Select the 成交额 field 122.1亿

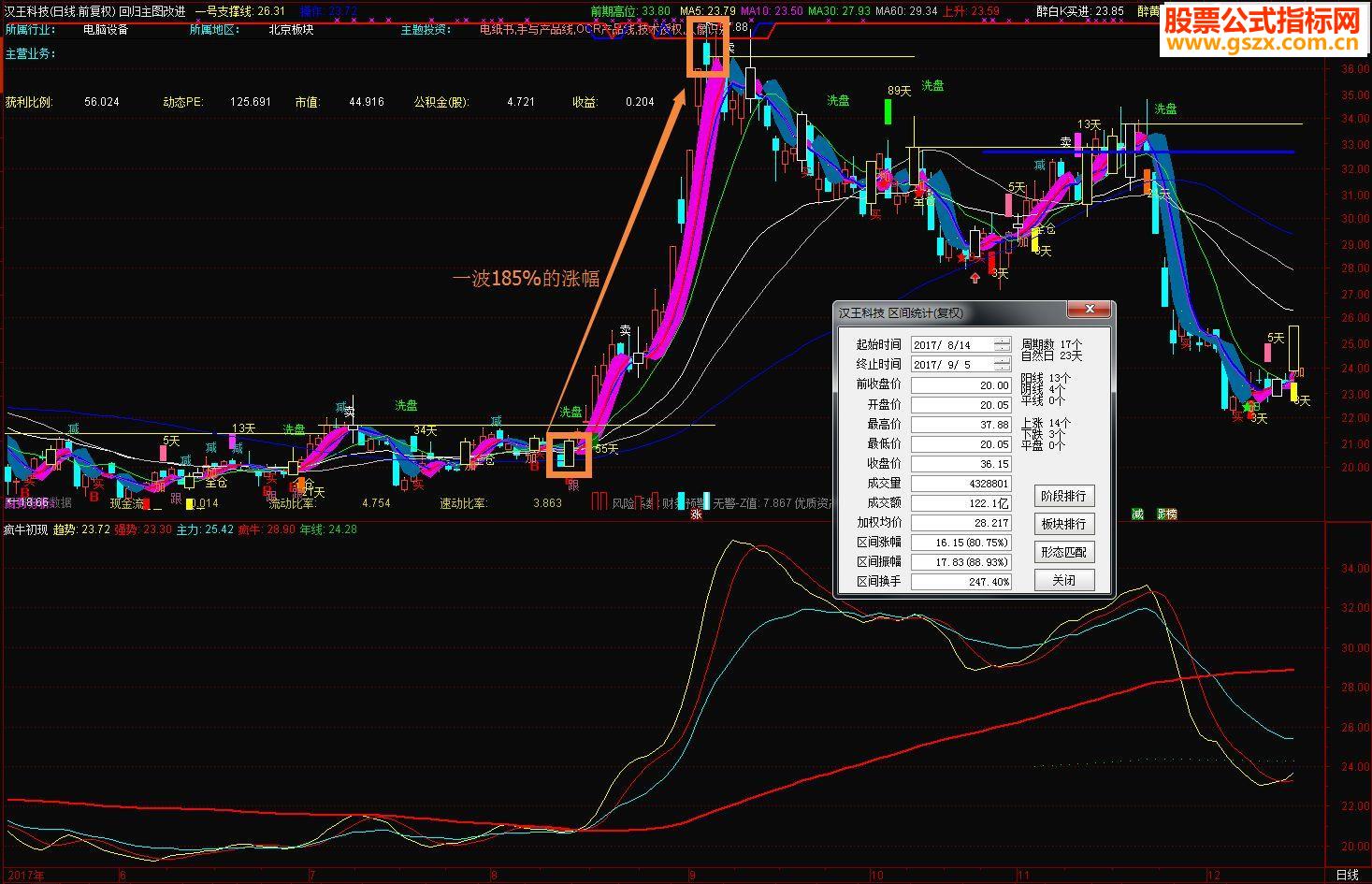961,503
